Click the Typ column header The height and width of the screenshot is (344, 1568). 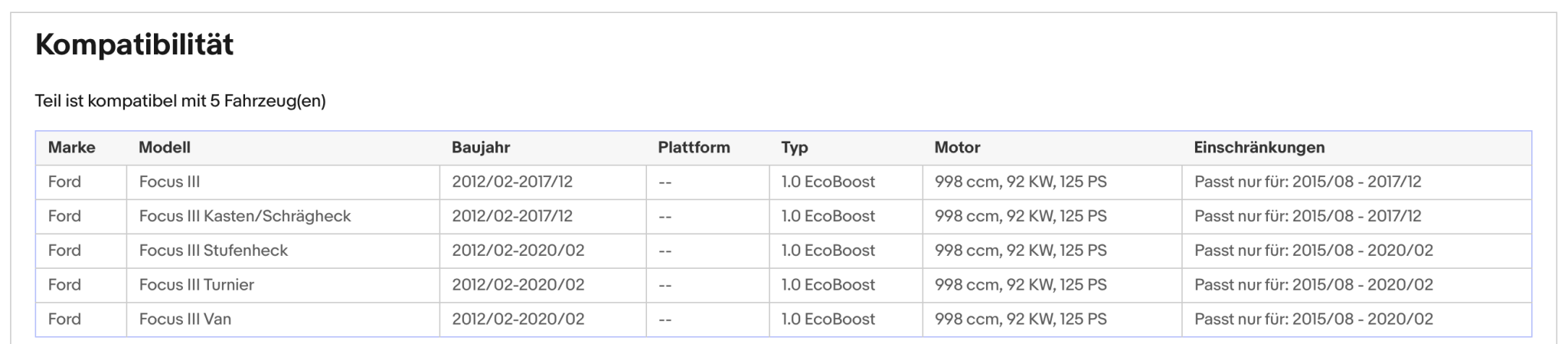click(795, 147)
